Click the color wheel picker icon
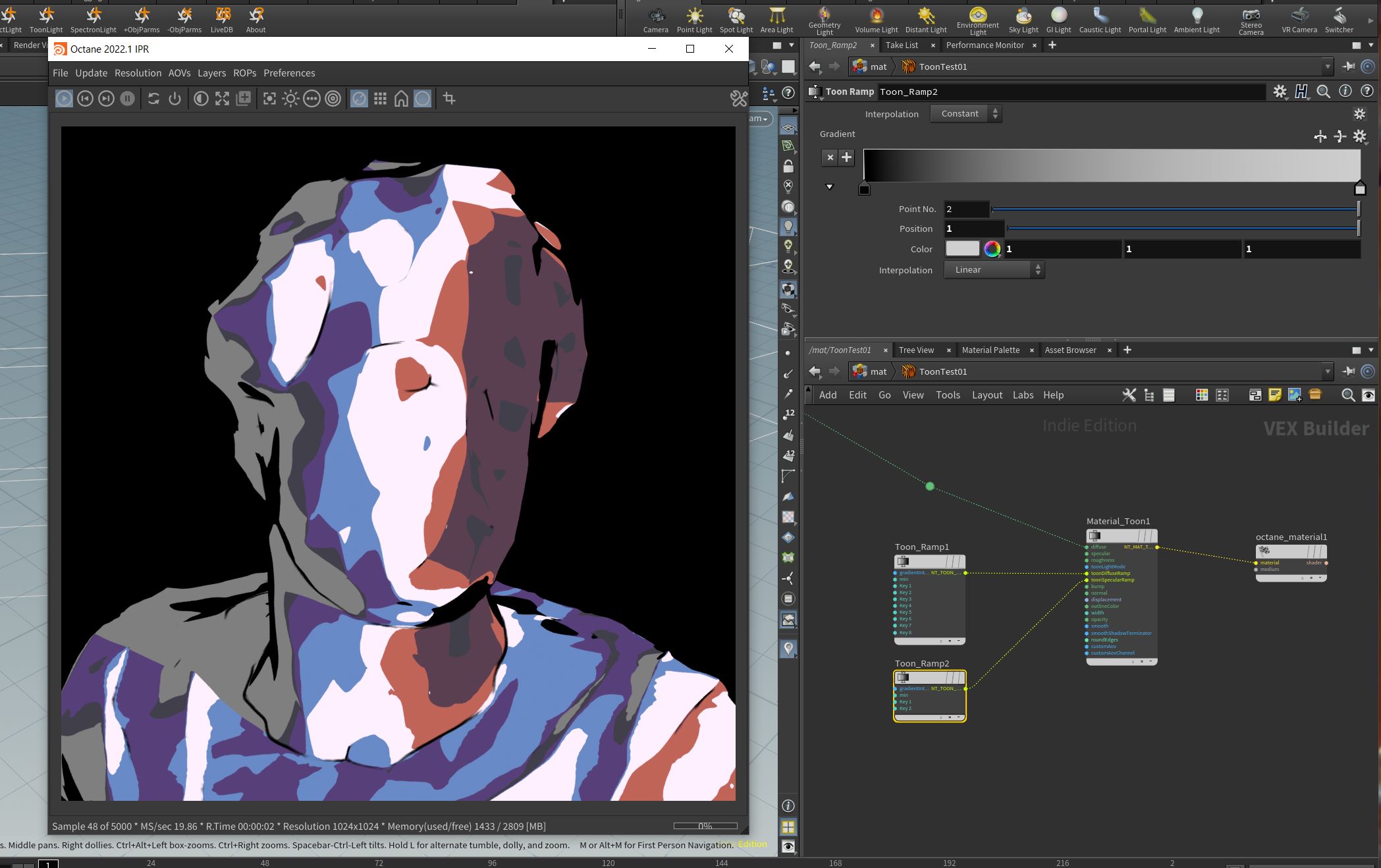Image resolution: width=1381 pixels, height=868 pixels. 992,249
